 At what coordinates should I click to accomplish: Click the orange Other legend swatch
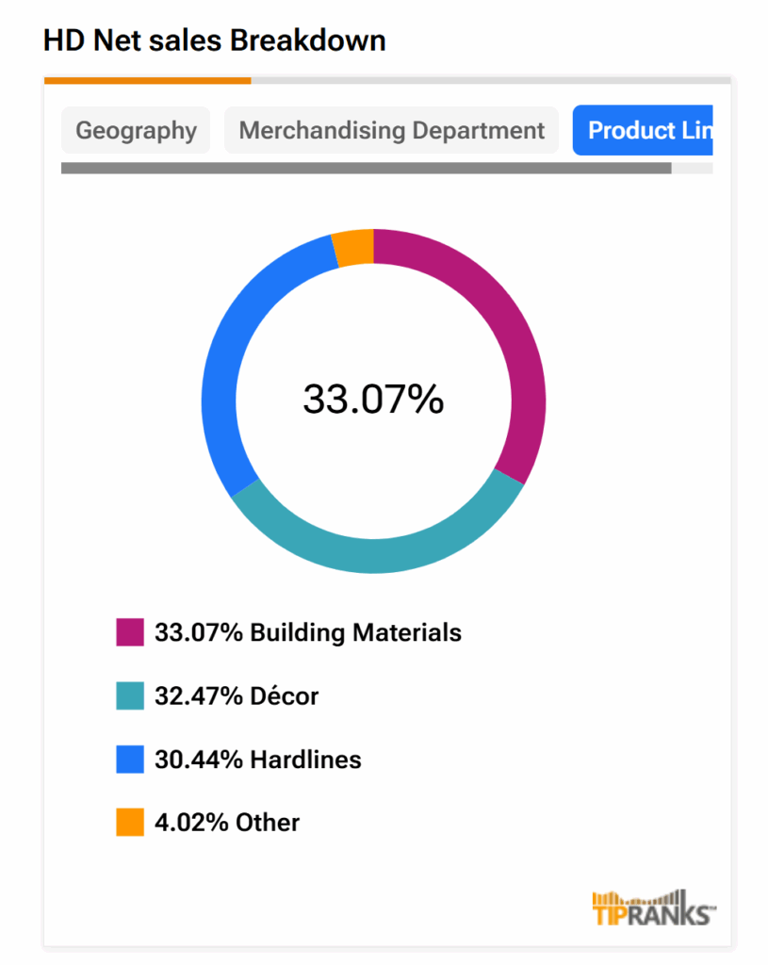[x=130, y=823]
